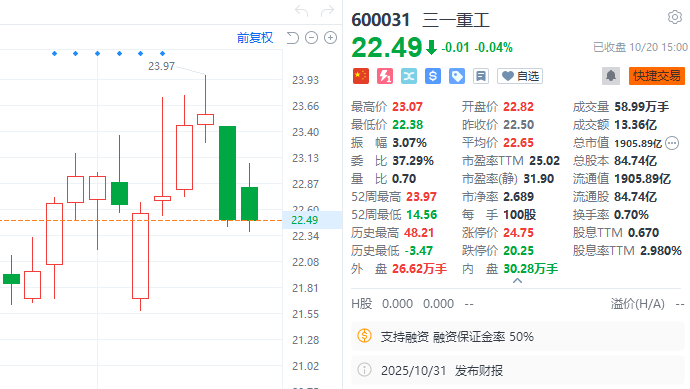Open the 前复权 adjustment dropdown
Viewport: 690px width, 389px height.
pos(255,38)
